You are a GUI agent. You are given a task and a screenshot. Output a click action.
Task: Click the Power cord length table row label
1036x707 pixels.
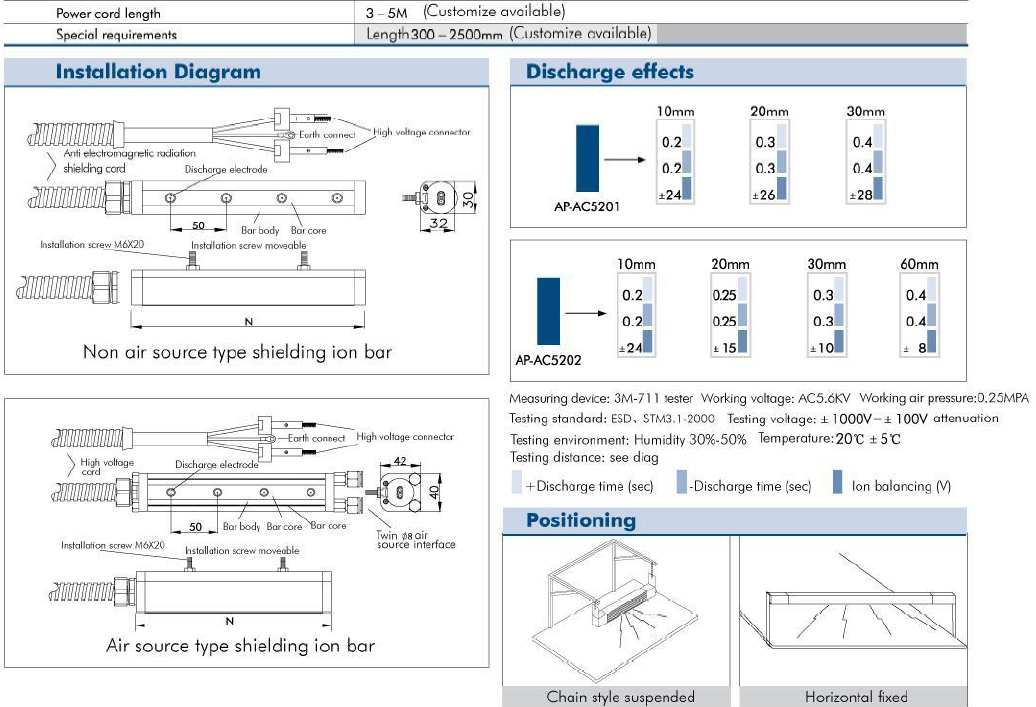tap(108, 13)
